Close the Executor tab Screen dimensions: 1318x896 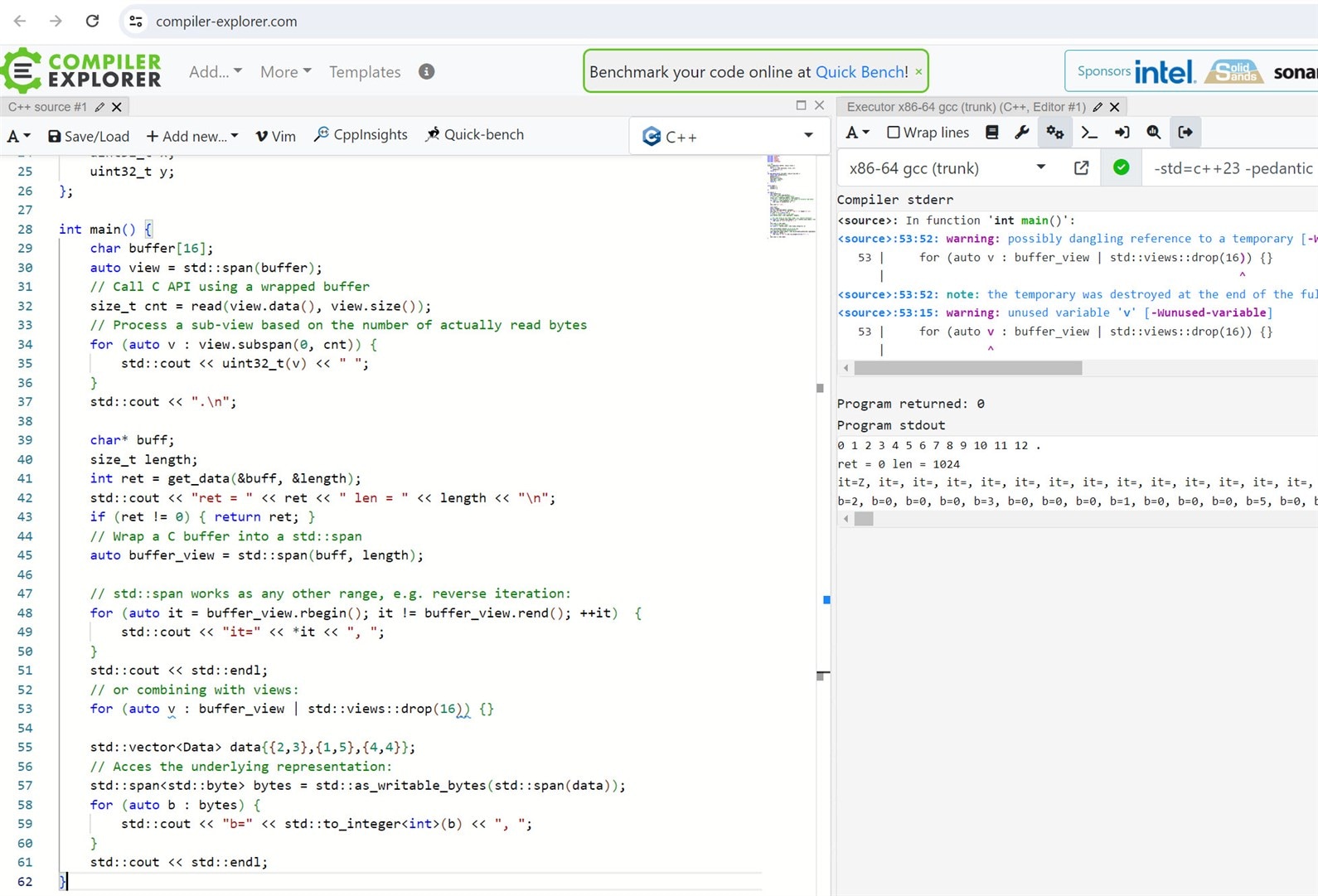point(1115,107)
